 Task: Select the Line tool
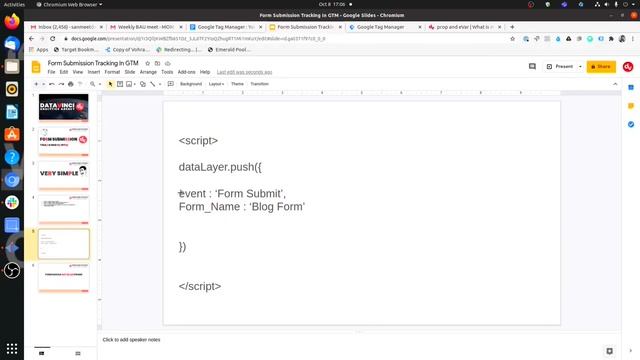[153, 84]
